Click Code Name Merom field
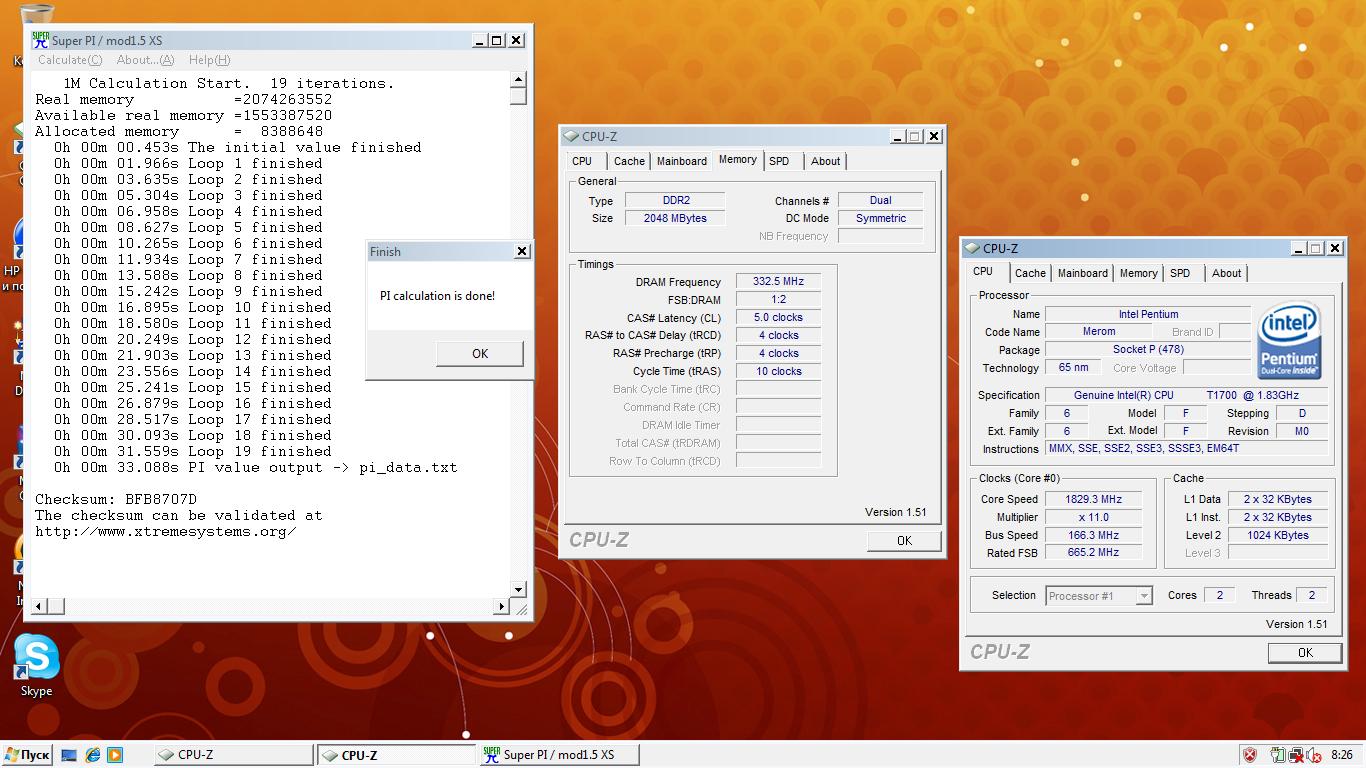 pyautogui.click(x=1098, y=332)
